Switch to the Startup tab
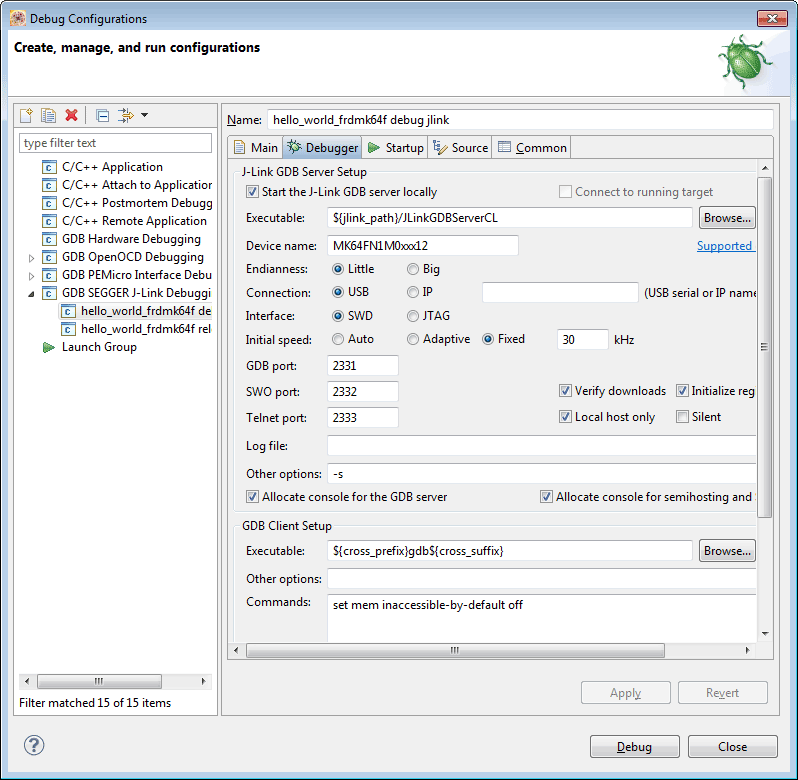This screenshot has width=798, height=780. 395,148
